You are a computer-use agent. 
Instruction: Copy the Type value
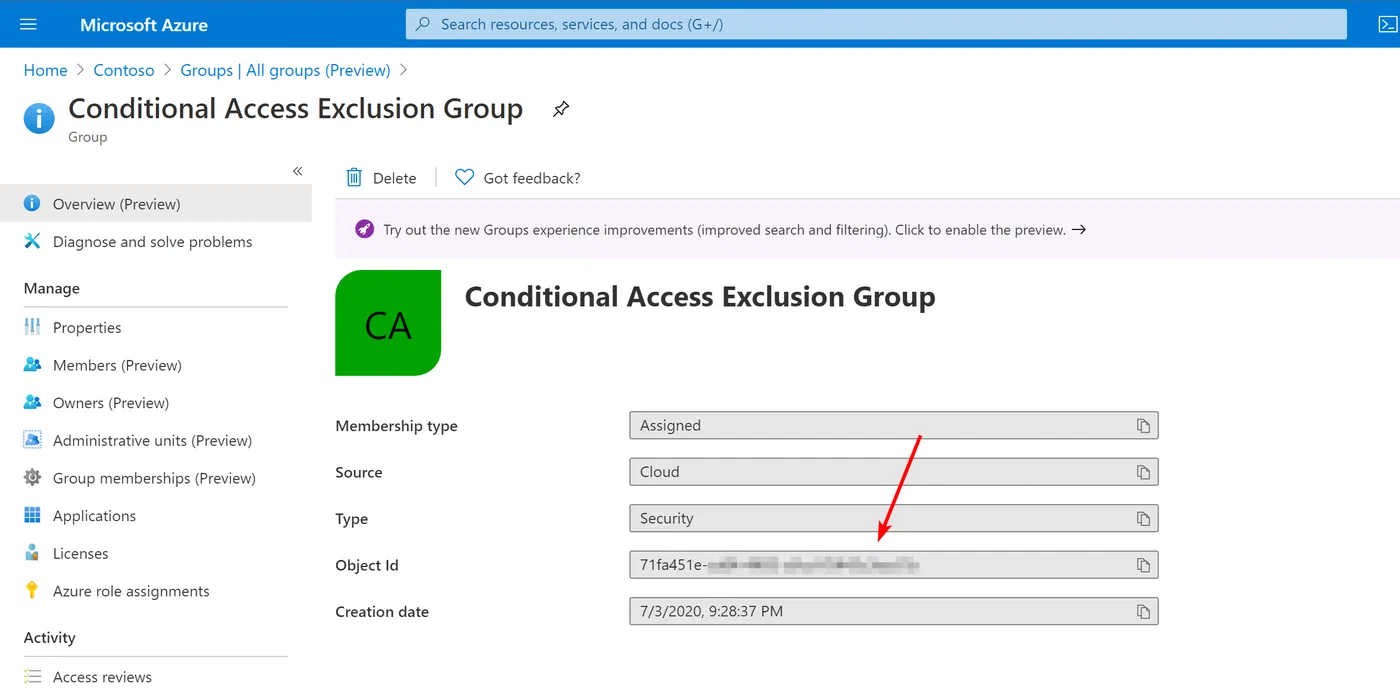tap(1143, 519)
